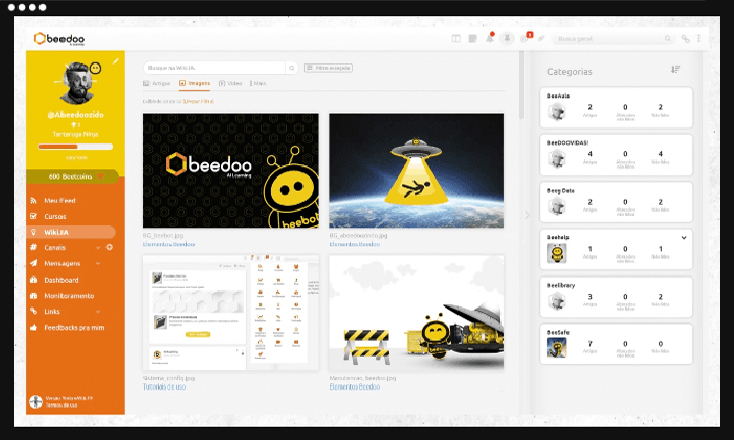Click the Tutoriais de uso link

click(164, 387)
